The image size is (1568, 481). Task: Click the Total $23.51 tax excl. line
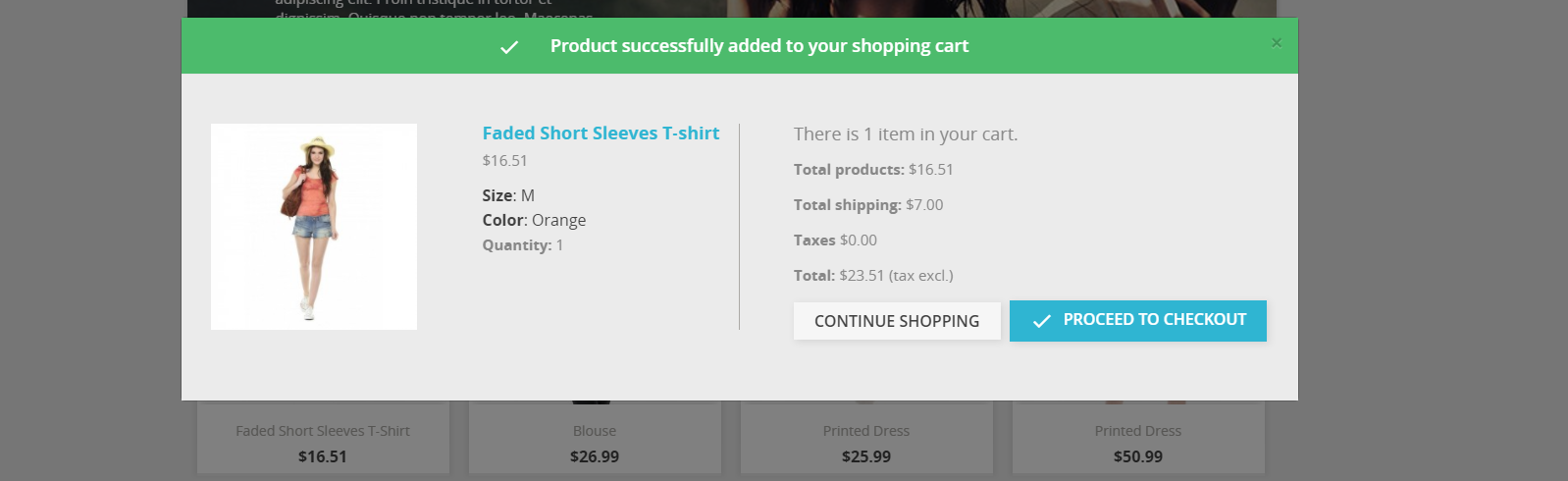873,276
